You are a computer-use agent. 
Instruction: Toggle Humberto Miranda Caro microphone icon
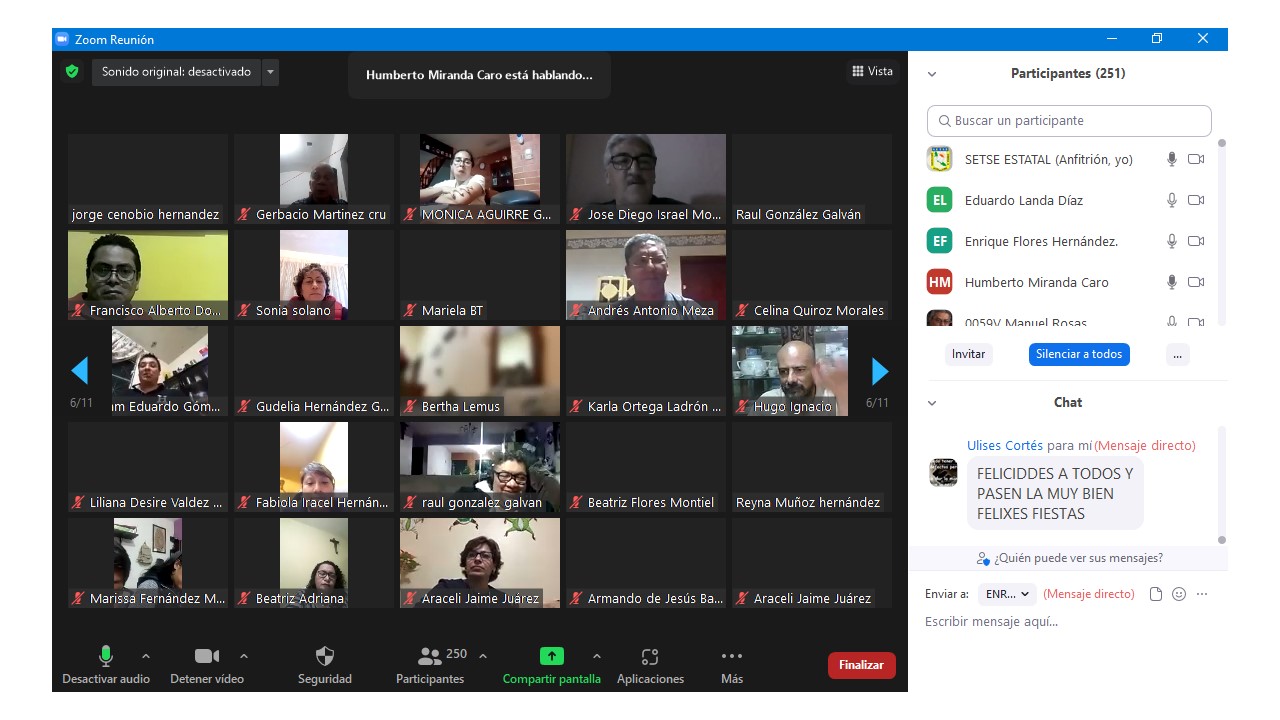click(x=1172, y=282)
